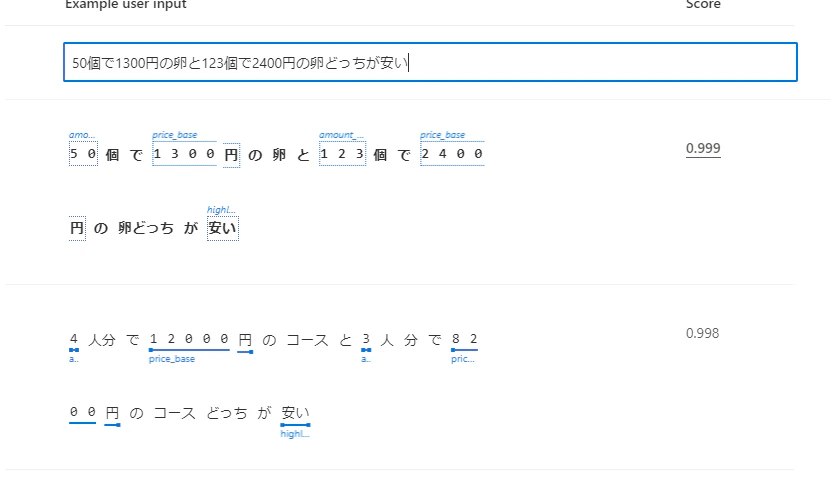Select the first 'コース' token after 12000円の
840x491 pixels.
click(307, 340)
